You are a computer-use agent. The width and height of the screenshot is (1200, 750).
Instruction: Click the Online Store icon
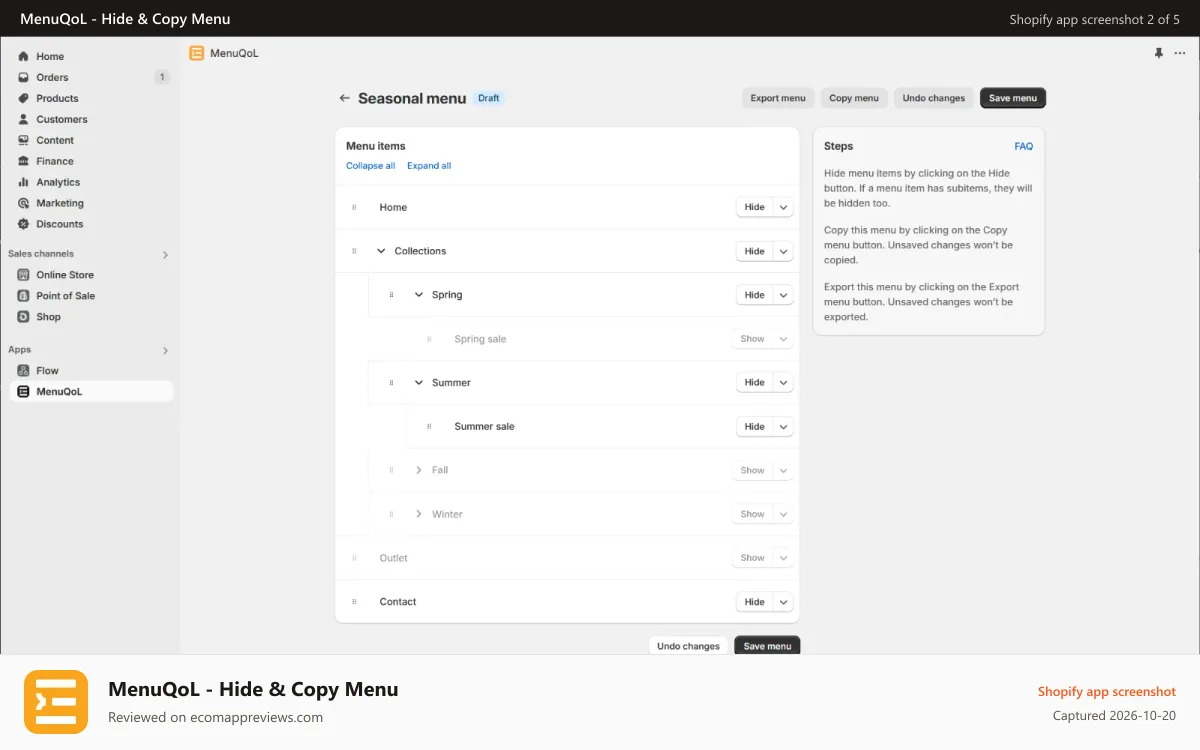click(x=24, y=275)
